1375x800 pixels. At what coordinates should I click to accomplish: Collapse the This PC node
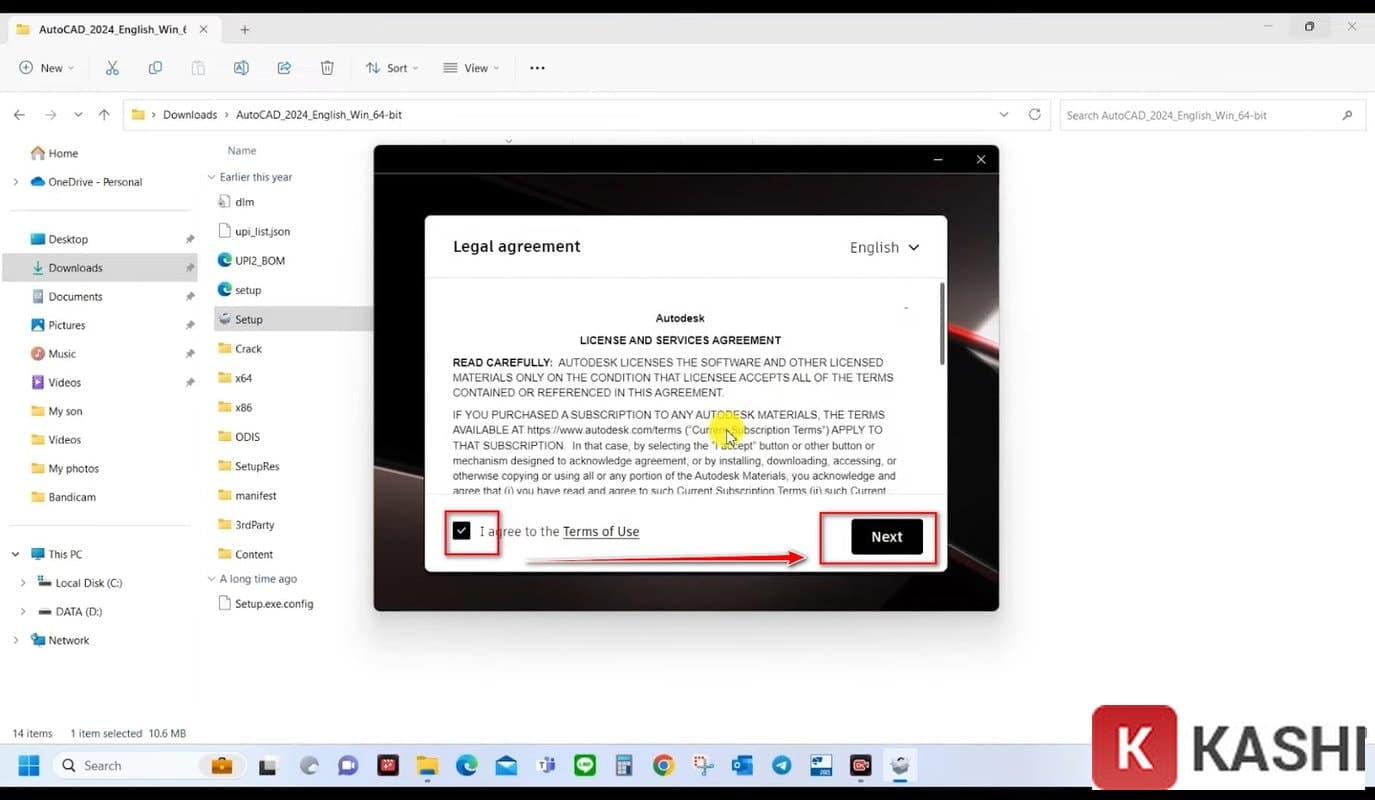(x=15, y=554)
